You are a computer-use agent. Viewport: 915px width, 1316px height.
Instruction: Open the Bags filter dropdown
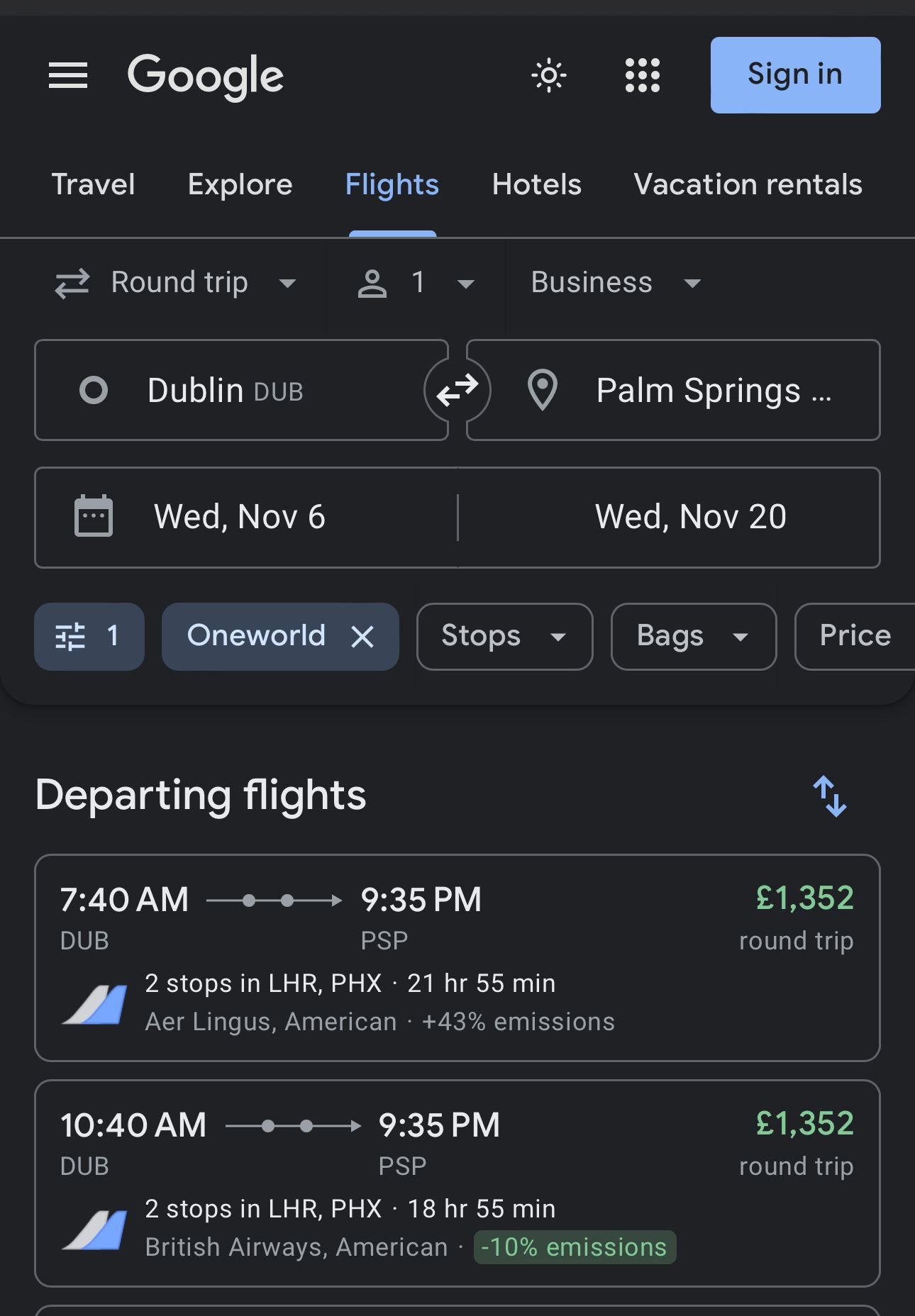coord(694,636)
